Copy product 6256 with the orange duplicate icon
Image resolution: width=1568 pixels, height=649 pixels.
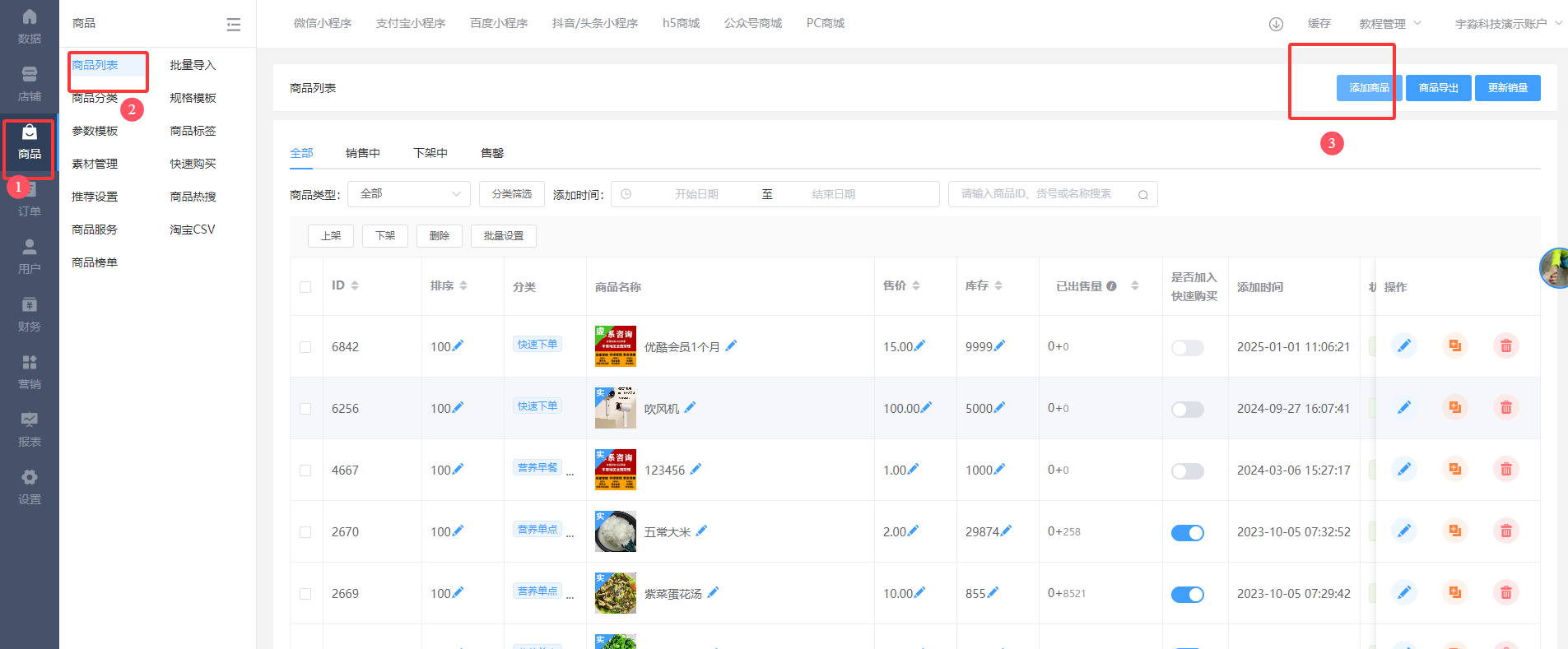point(1455,407)
